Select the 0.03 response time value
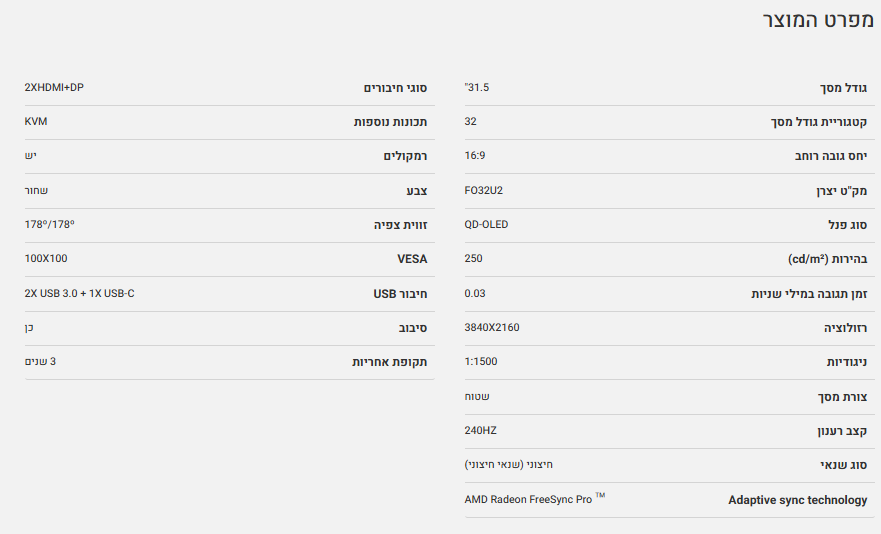The image size is (881, 534). (475, 293)
